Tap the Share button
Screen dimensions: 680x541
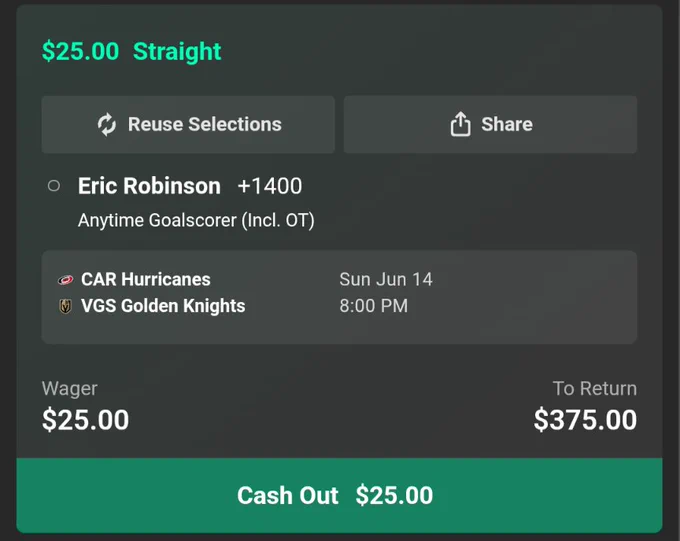point(490,125)
